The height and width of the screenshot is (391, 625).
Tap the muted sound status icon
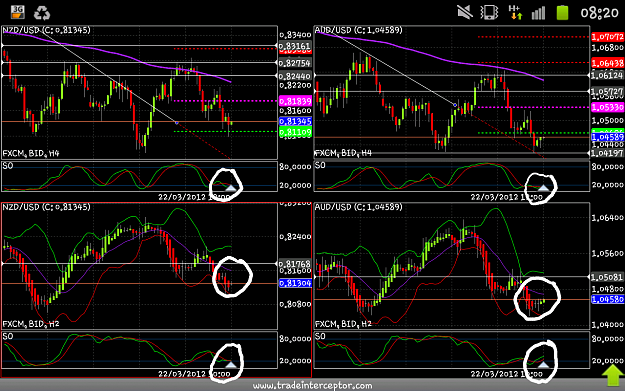point(465,12)
